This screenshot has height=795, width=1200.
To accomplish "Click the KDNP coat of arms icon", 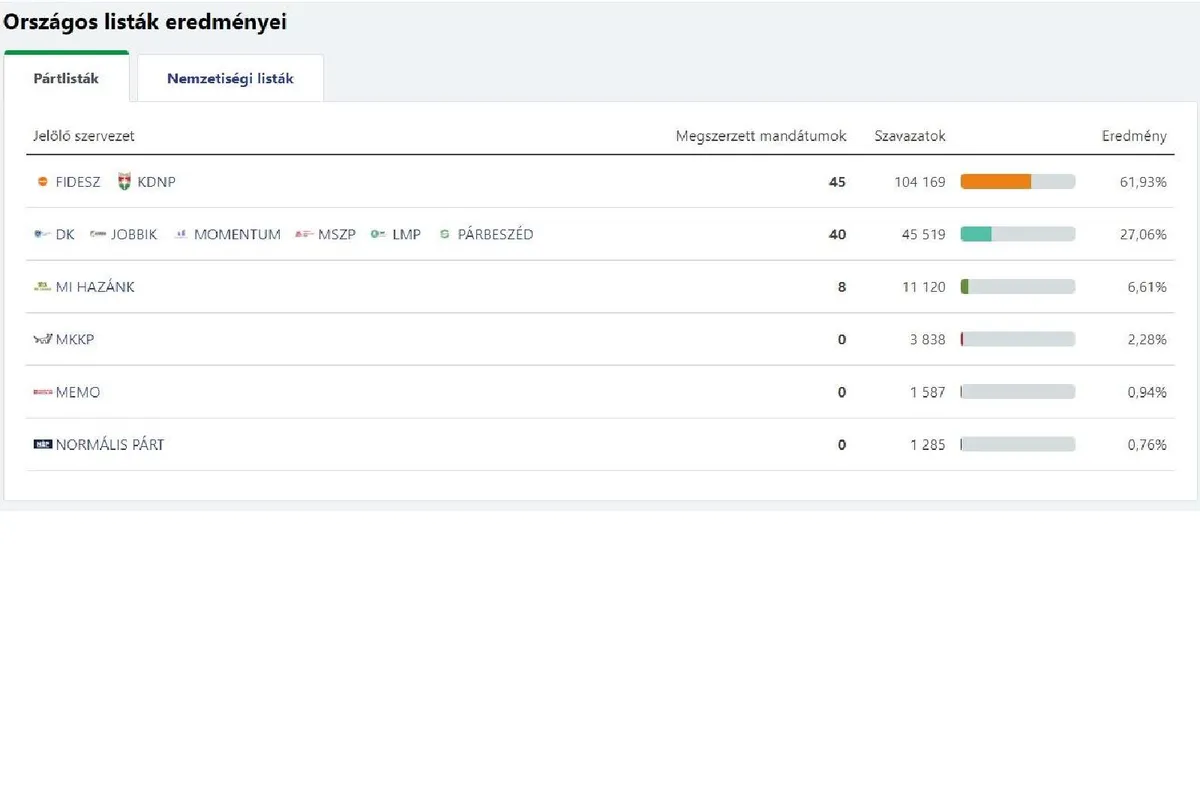I will point(124,182).
